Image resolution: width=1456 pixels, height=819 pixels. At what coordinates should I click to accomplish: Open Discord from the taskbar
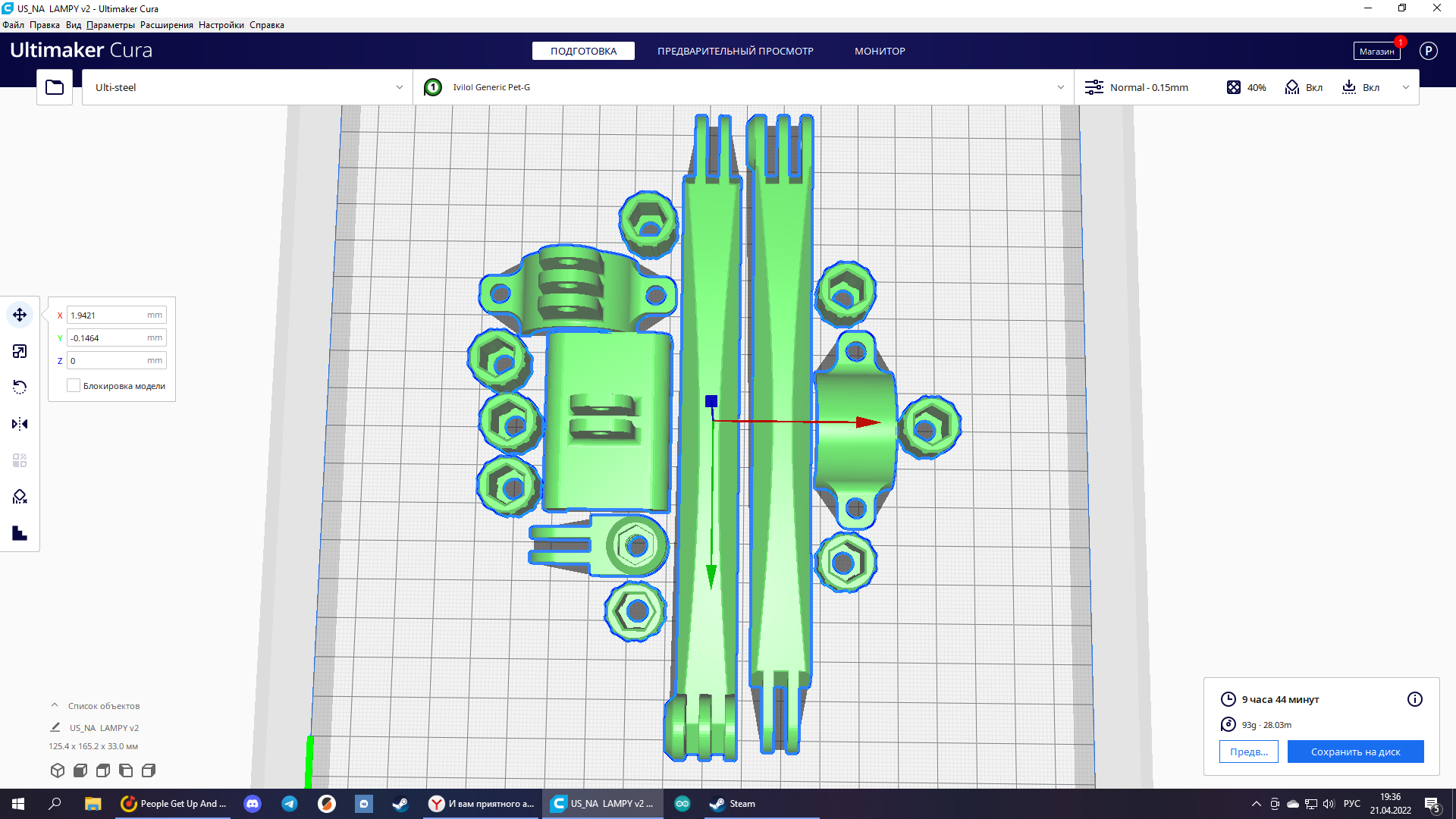tap(253, 804)
